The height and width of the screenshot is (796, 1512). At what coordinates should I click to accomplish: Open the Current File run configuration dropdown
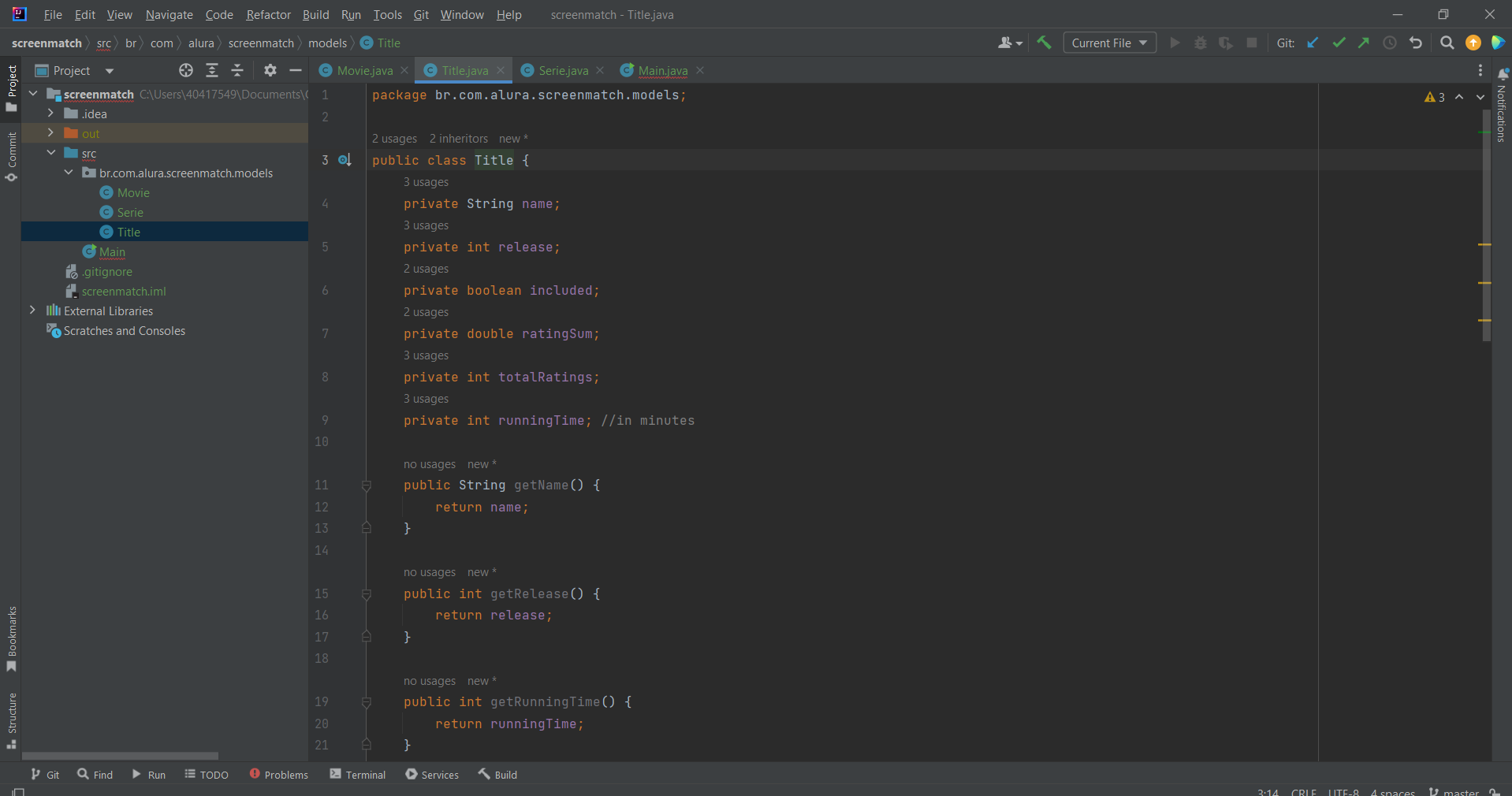[x=1109, y=43]
